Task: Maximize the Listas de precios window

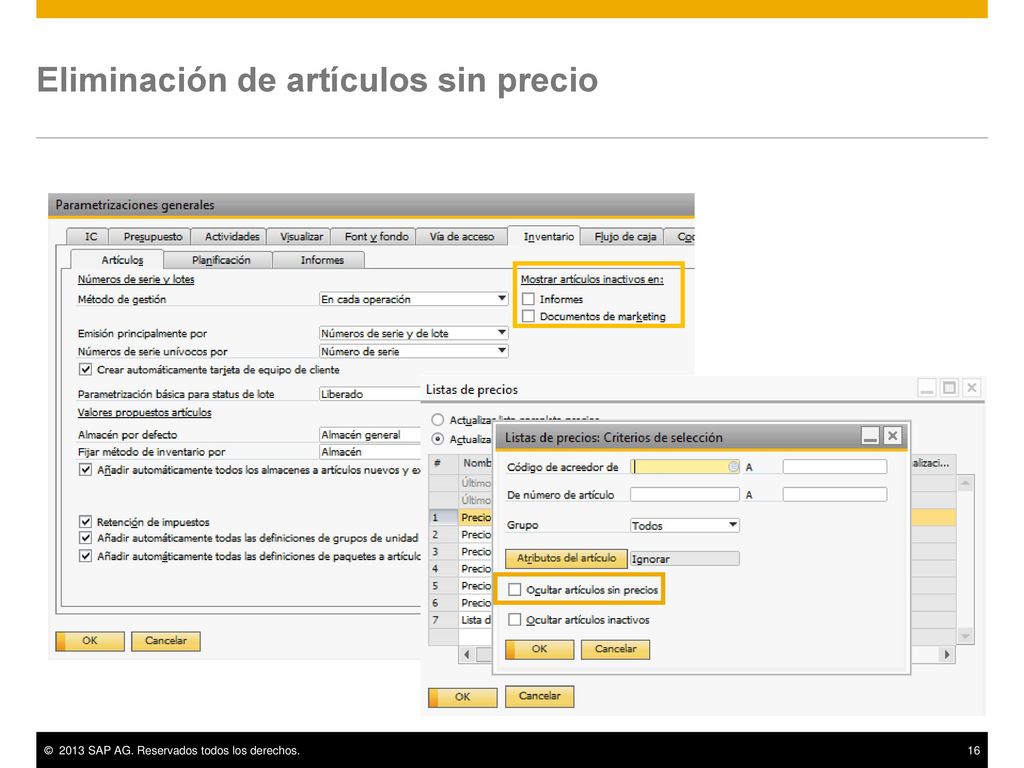Action: (x=950, y=388)
